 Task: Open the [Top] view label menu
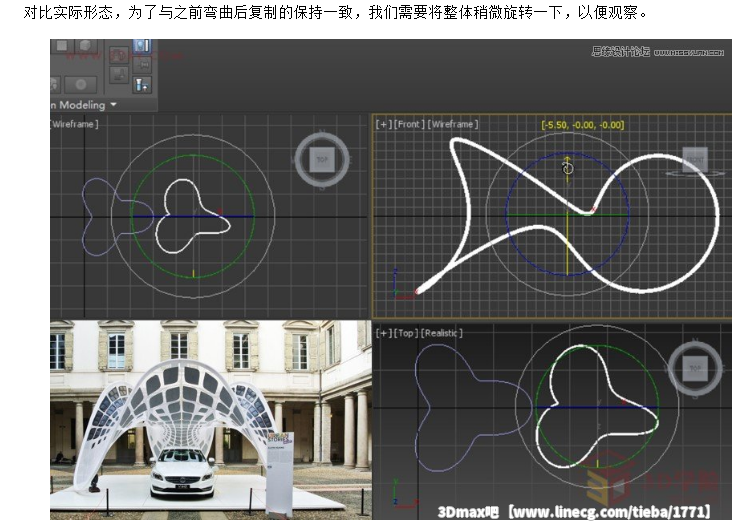[x=406, y=333]
